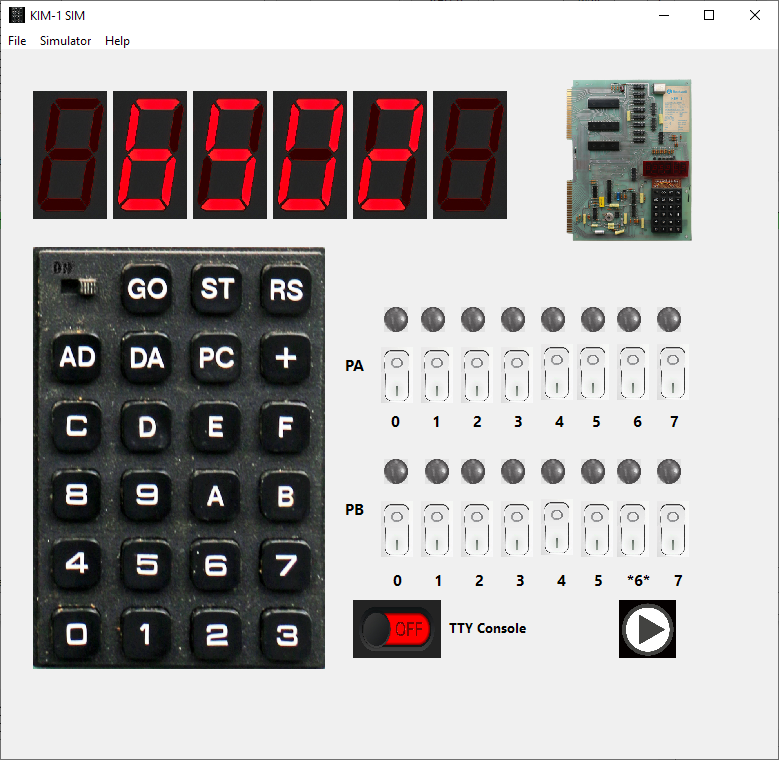Image resolution: width=779 pixels, height=760 pixels.
Task: Flip PA switch 7
Action: [673, 372]
